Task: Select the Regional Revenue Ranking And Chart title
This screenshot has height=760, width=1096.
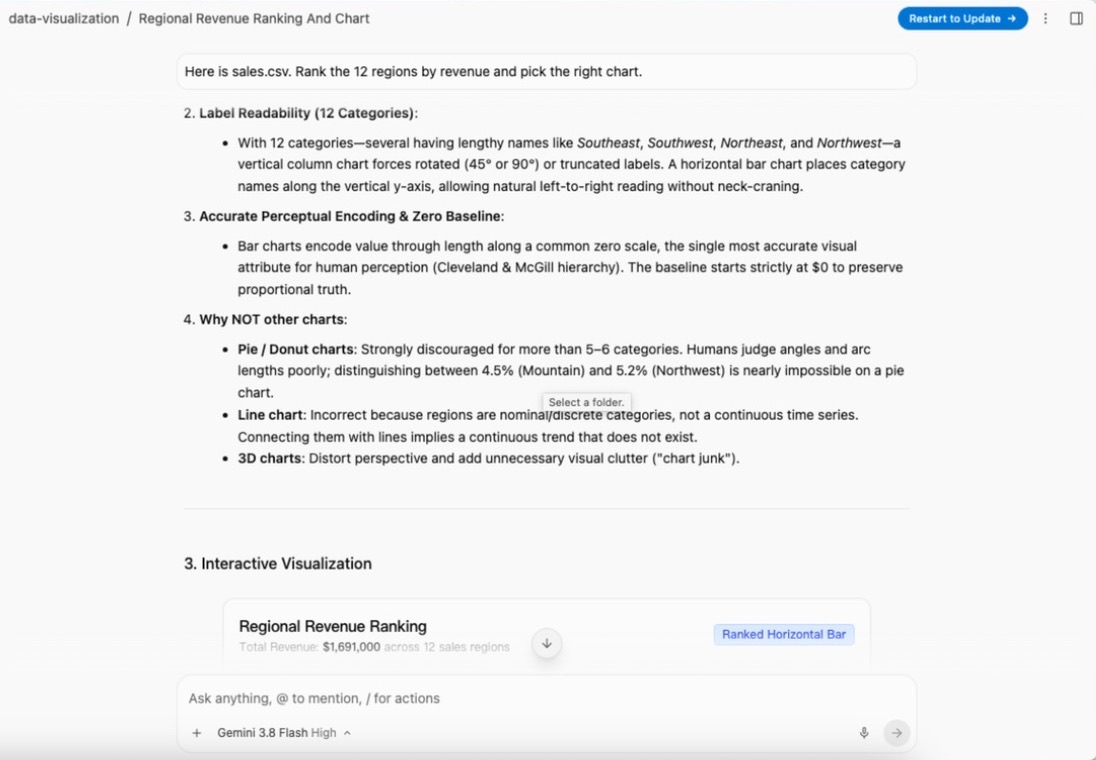Action: click(x=254, y=19)
